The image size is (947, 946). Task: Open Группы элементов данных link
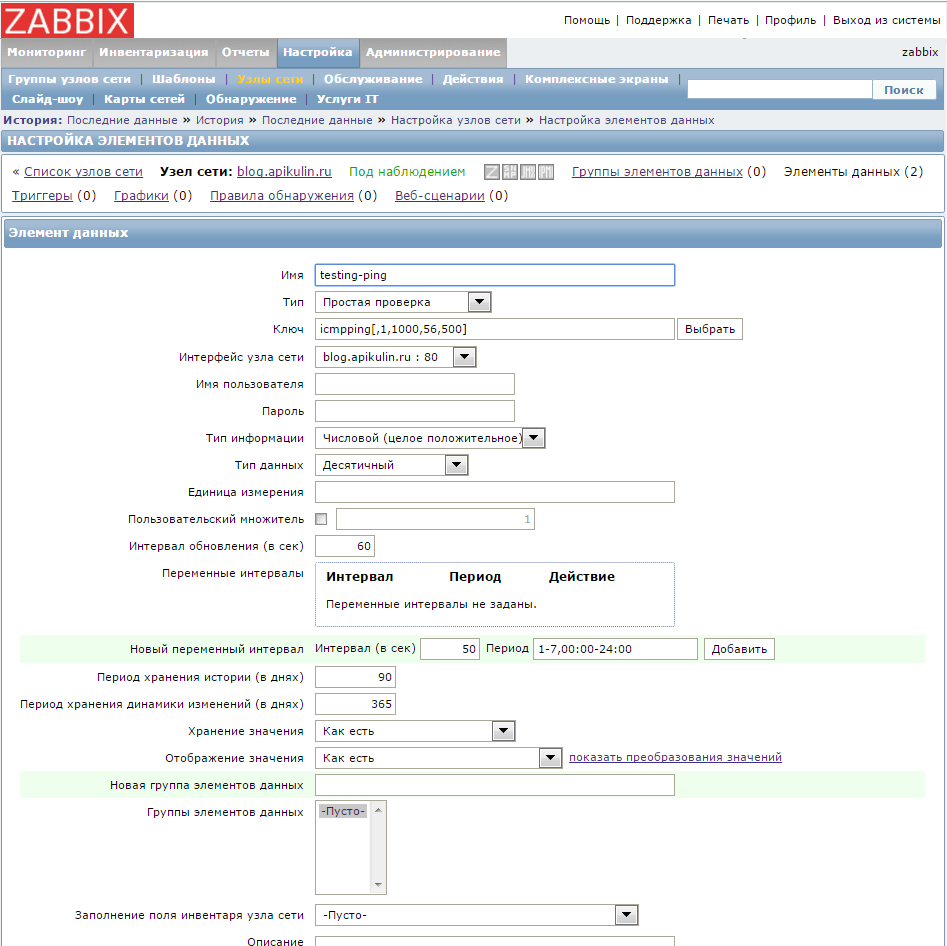[657, 172]
